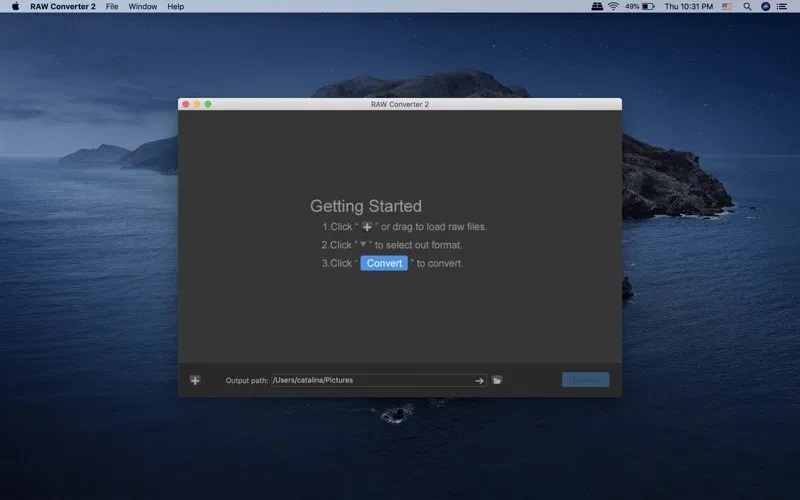This screenshot has height=500, width=800.
Task: Open the RAW Converter 2 application menu
Action: point(63,6)
